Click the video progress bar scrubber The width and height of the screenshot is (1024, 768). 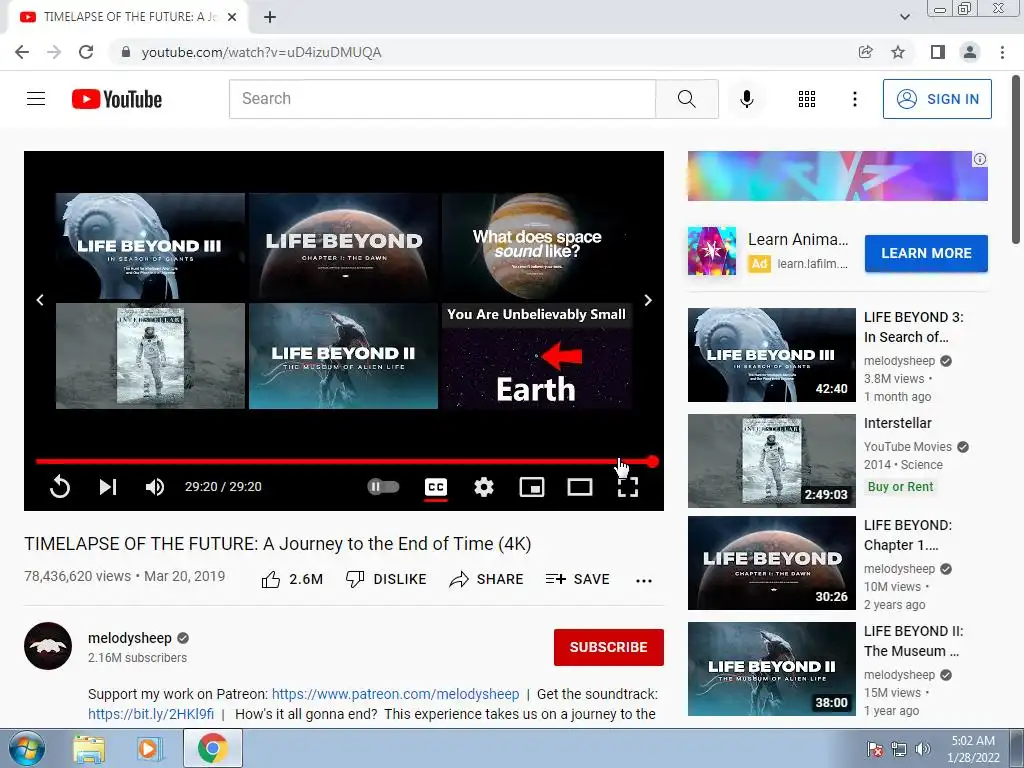coord(652,462)
